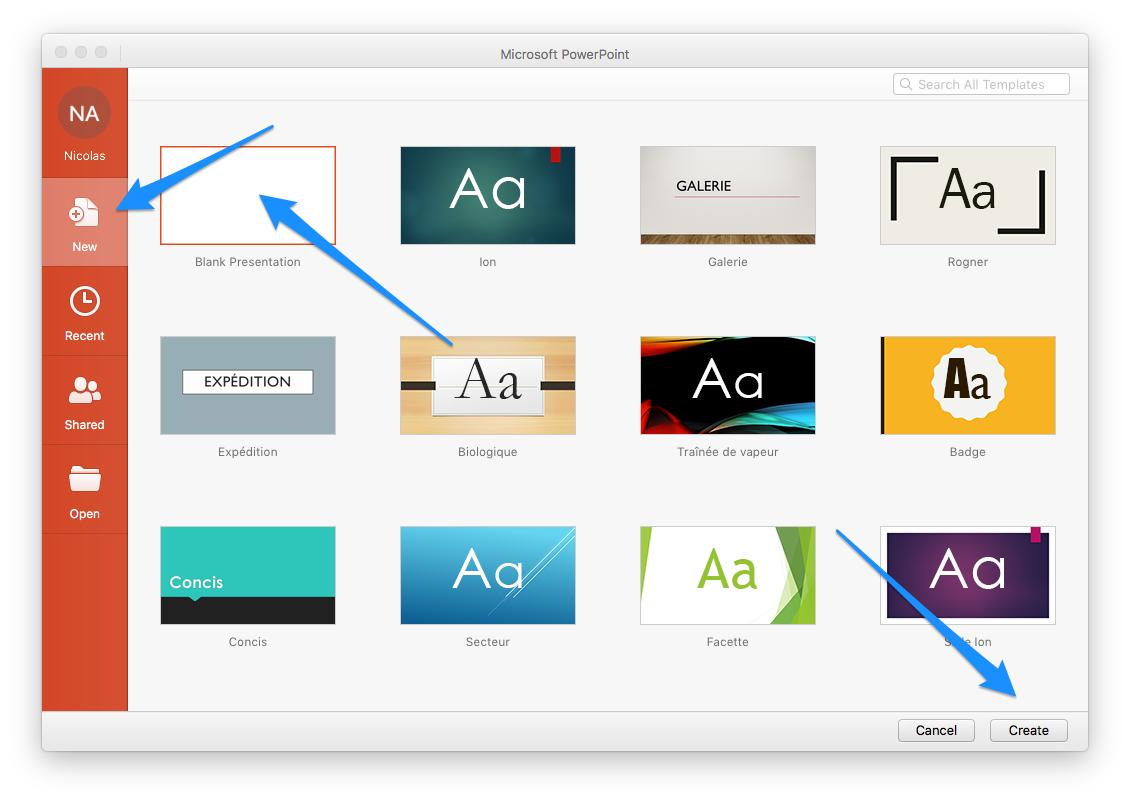Pick the Salle Ion template
Image resolution: width=1130 pixels, height=801 pixels.
[967, 575]
